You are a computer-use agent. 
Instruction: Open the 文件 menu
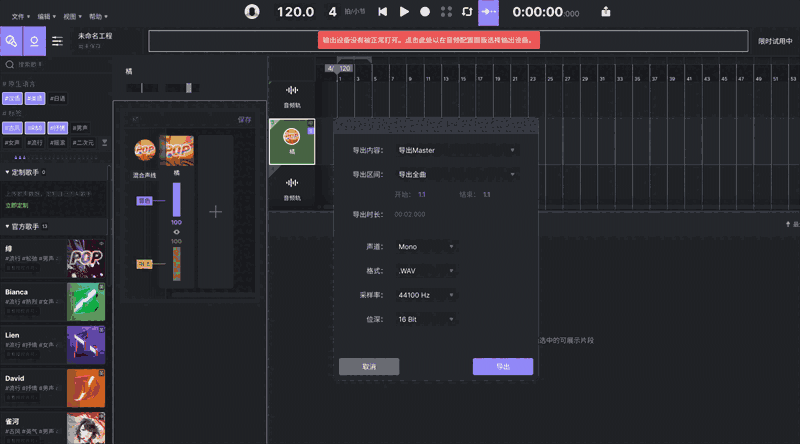(x=19, y=17)
